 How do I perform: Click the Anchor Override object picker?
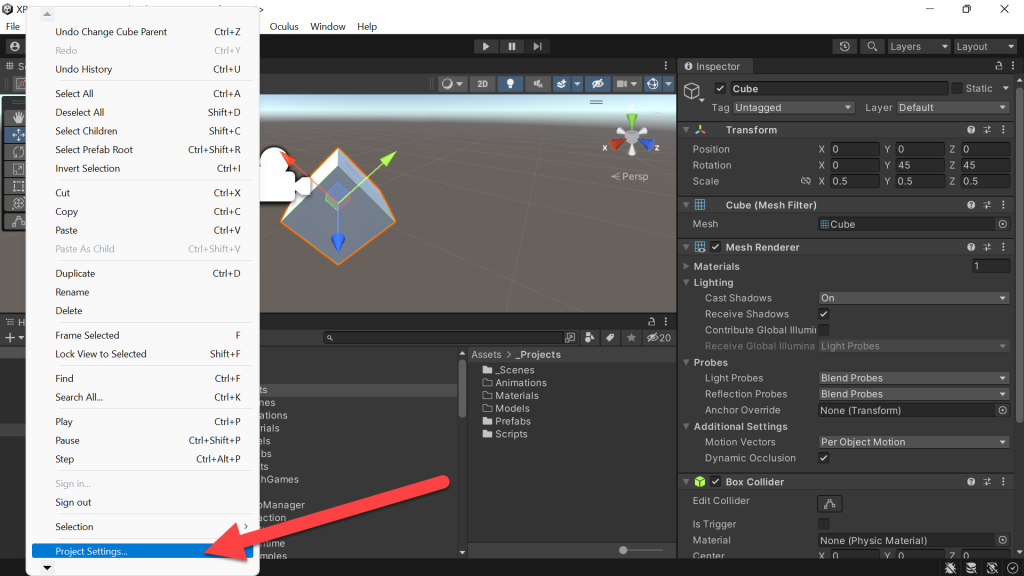click(1002, 410)
